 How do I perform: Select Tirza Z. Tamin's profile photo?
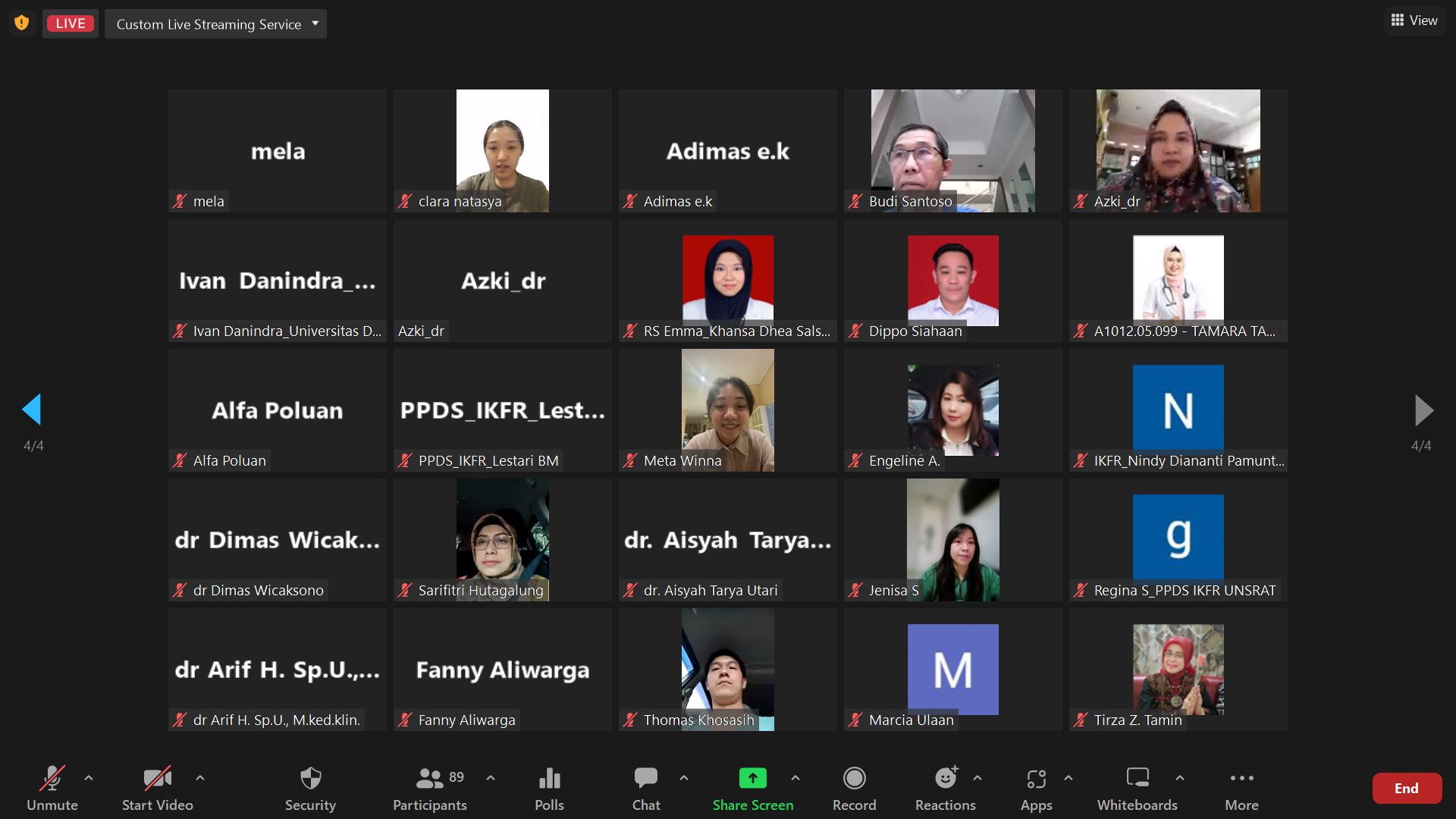1178,670
